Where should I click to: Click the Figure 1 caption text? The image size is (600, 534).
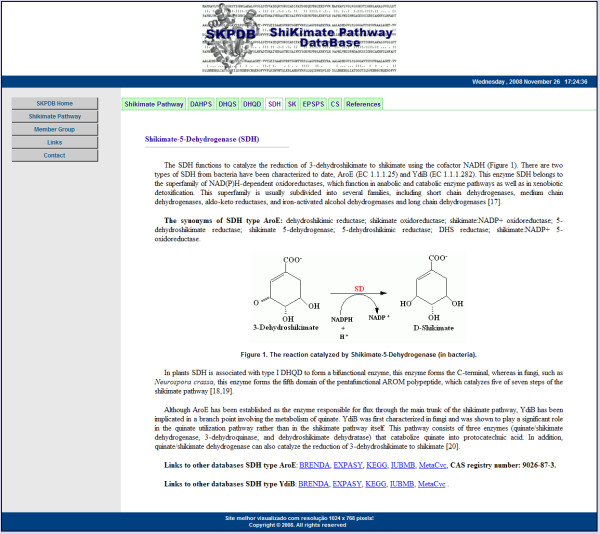coord(358,355)
